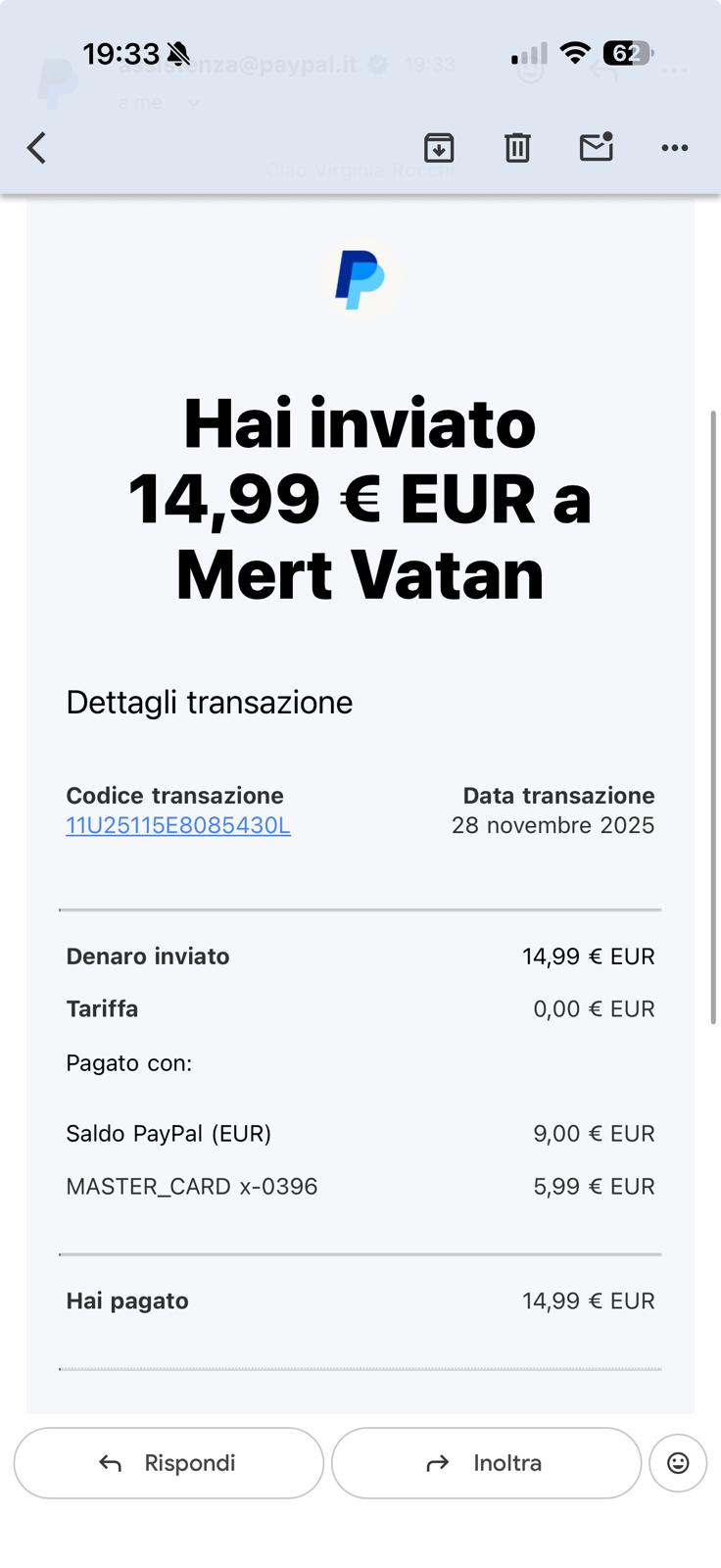Screen dimensions: 721x1568
Task: Tap the emoji reaction smiley icon
Action: (x=678, y=1463)
